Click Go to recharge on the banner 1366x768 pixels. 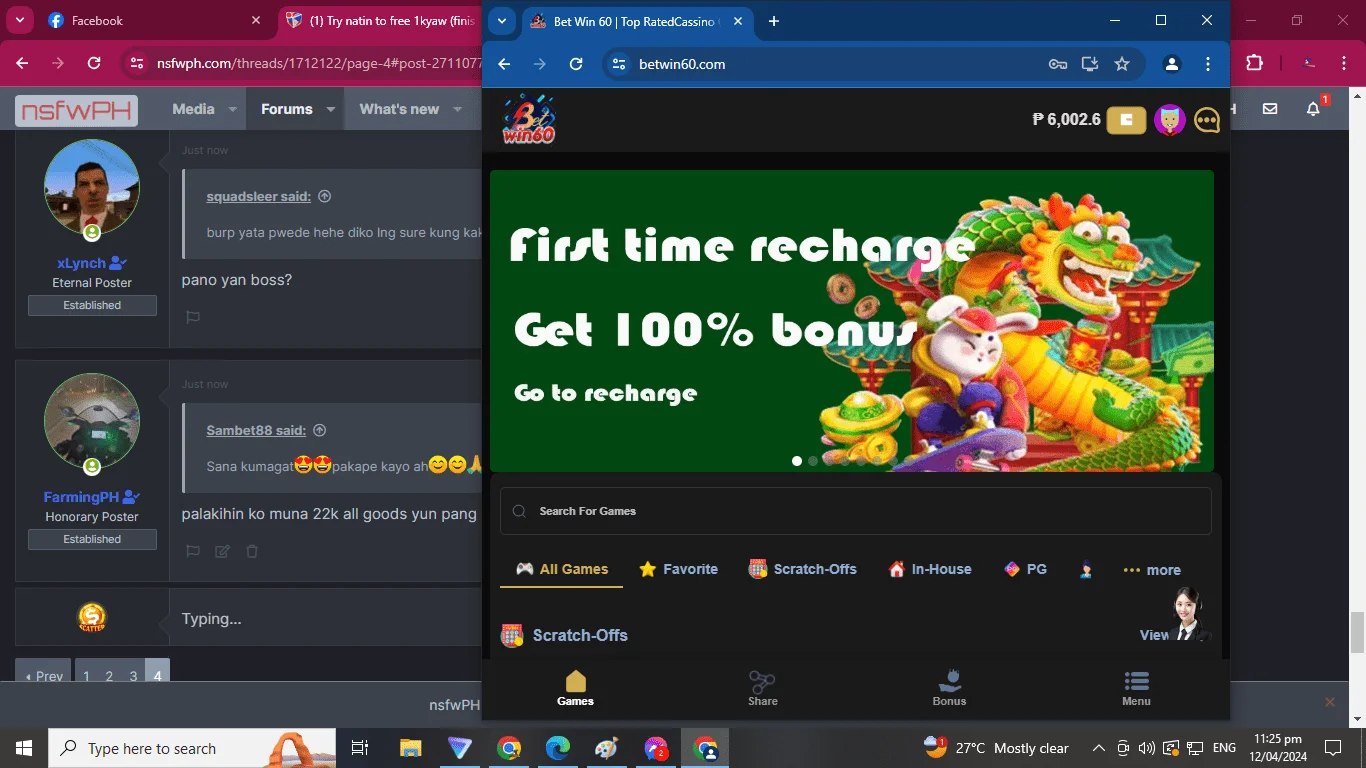click(606, 393)
